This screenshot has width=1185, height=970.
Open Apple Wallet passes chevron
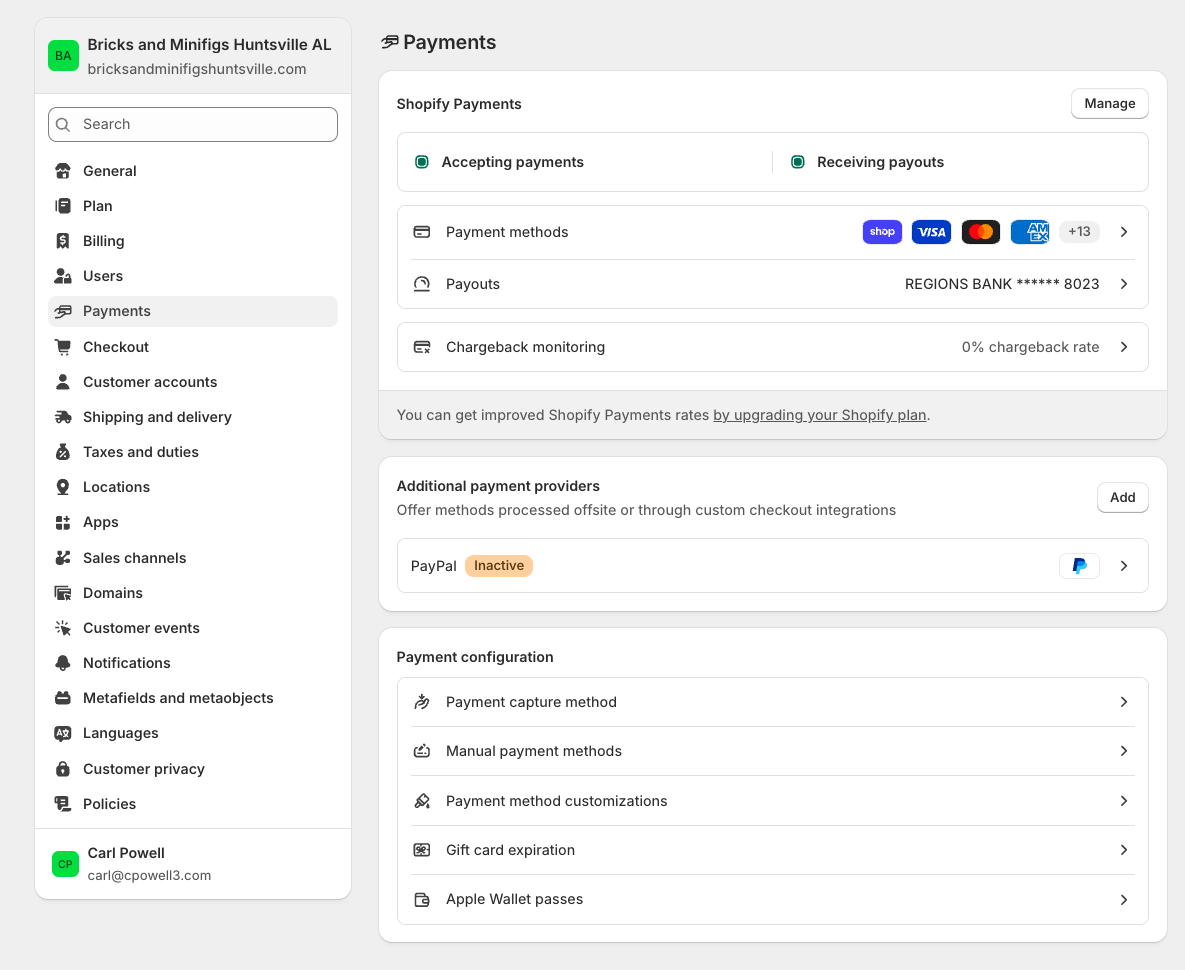pos(1124,900)
